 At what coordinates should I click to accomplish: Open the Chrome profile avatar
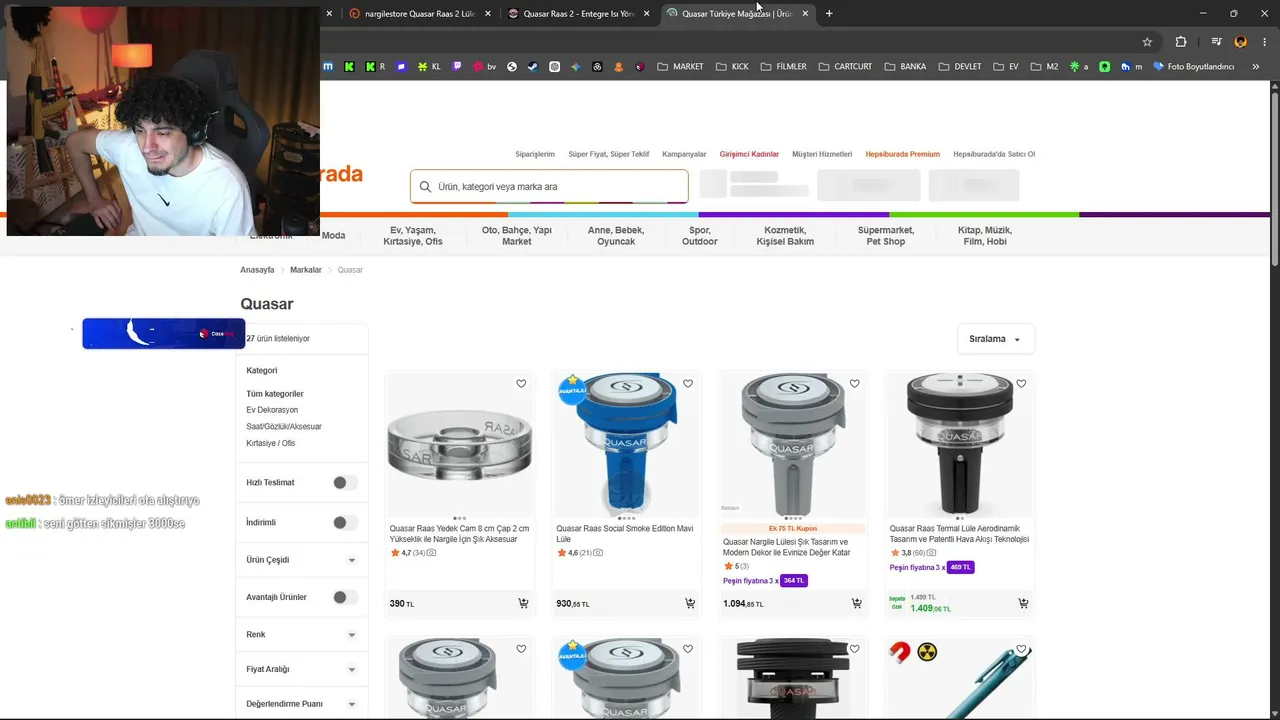pyautogui.click(x=1241, y=42)
